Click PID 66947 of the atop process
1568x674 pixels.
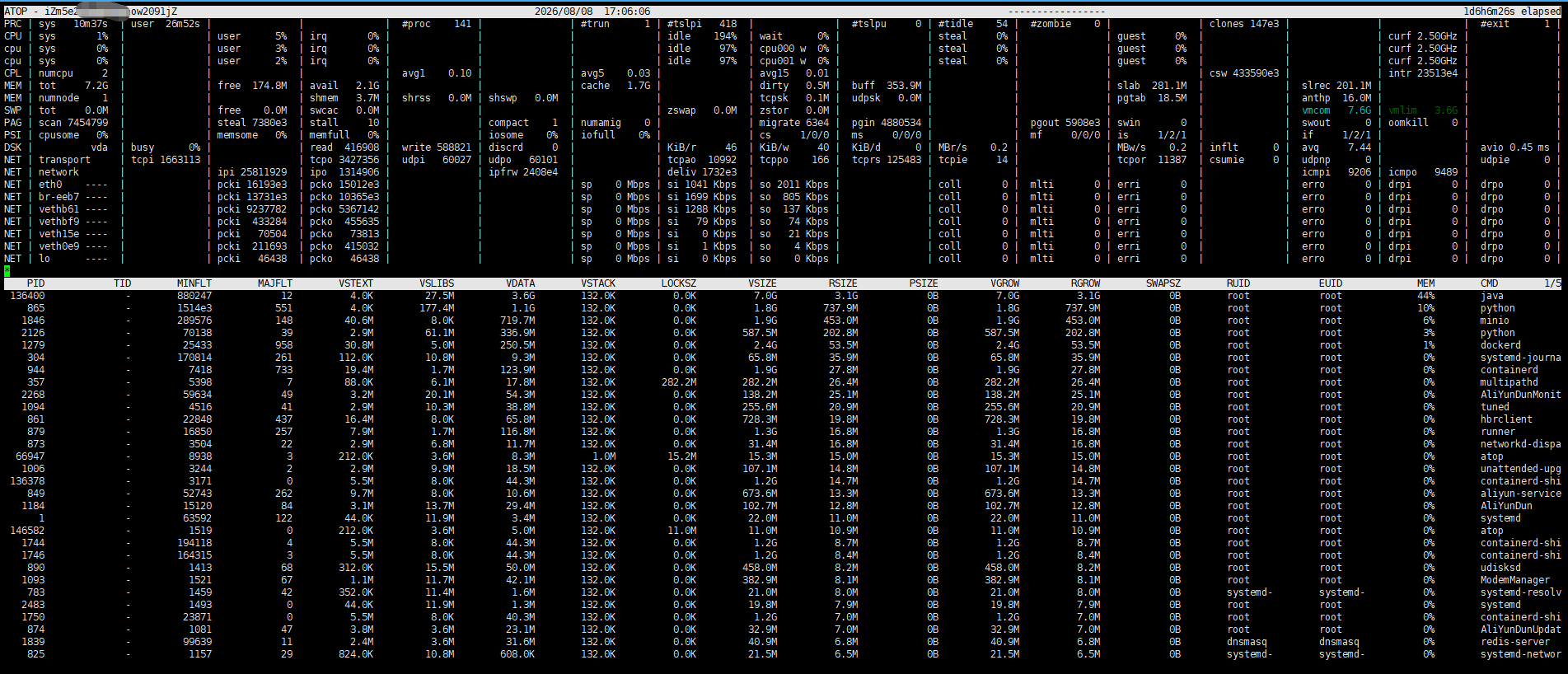[x=30, y=456]
